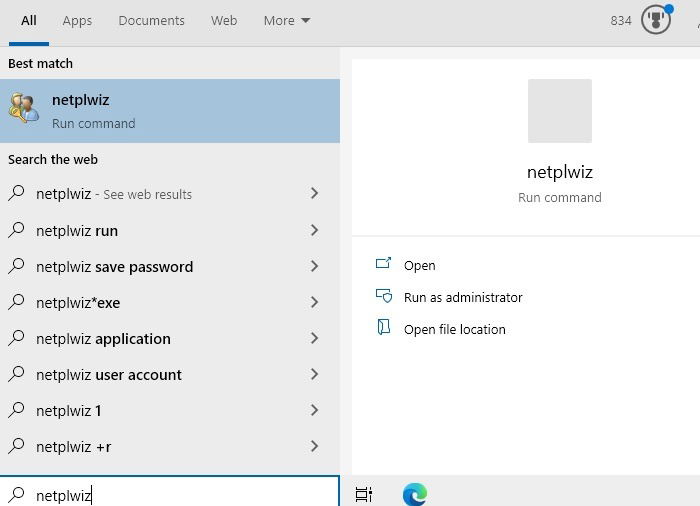Image resolution: width=700 pixels, height=506 pixels.
Task: Click the 834 rewards points count
Action: [x=621, y=21]
